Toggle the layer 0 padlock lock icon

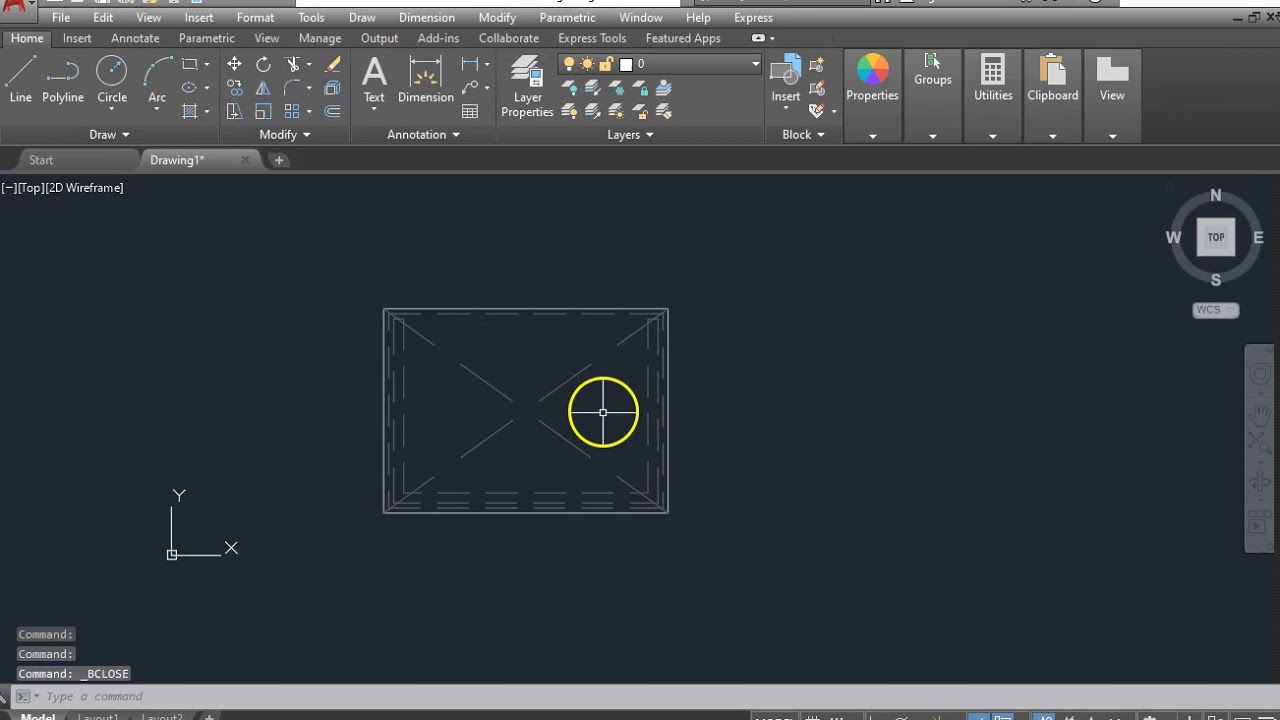[x=605, y=64]
